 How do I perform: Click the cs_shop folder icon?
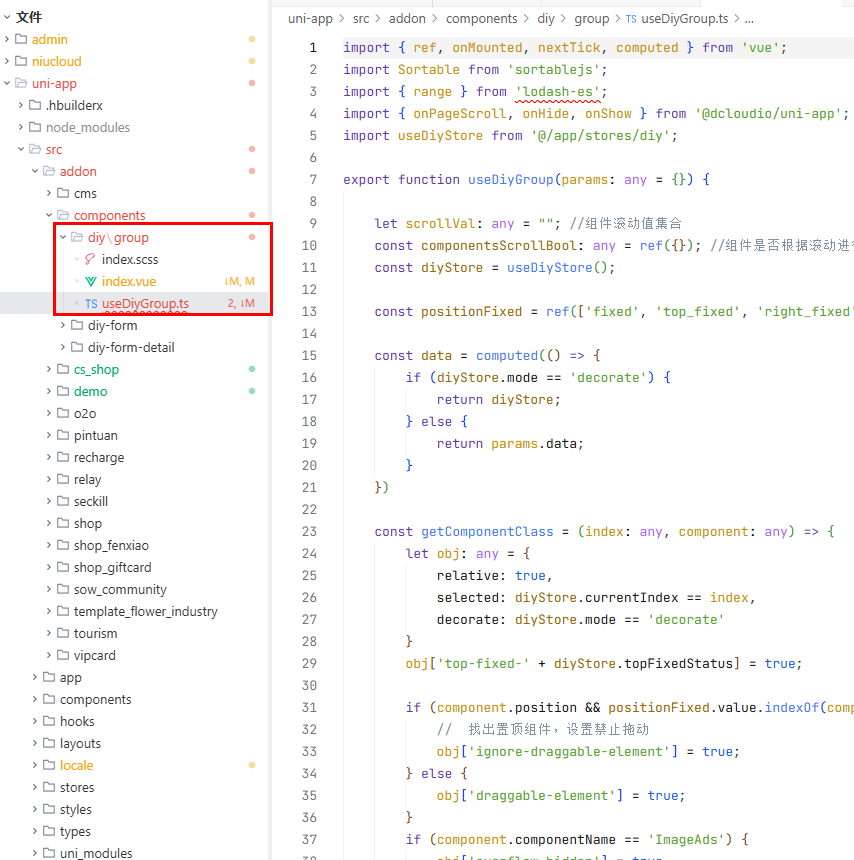pyautogui.click(x=63, y=370)
